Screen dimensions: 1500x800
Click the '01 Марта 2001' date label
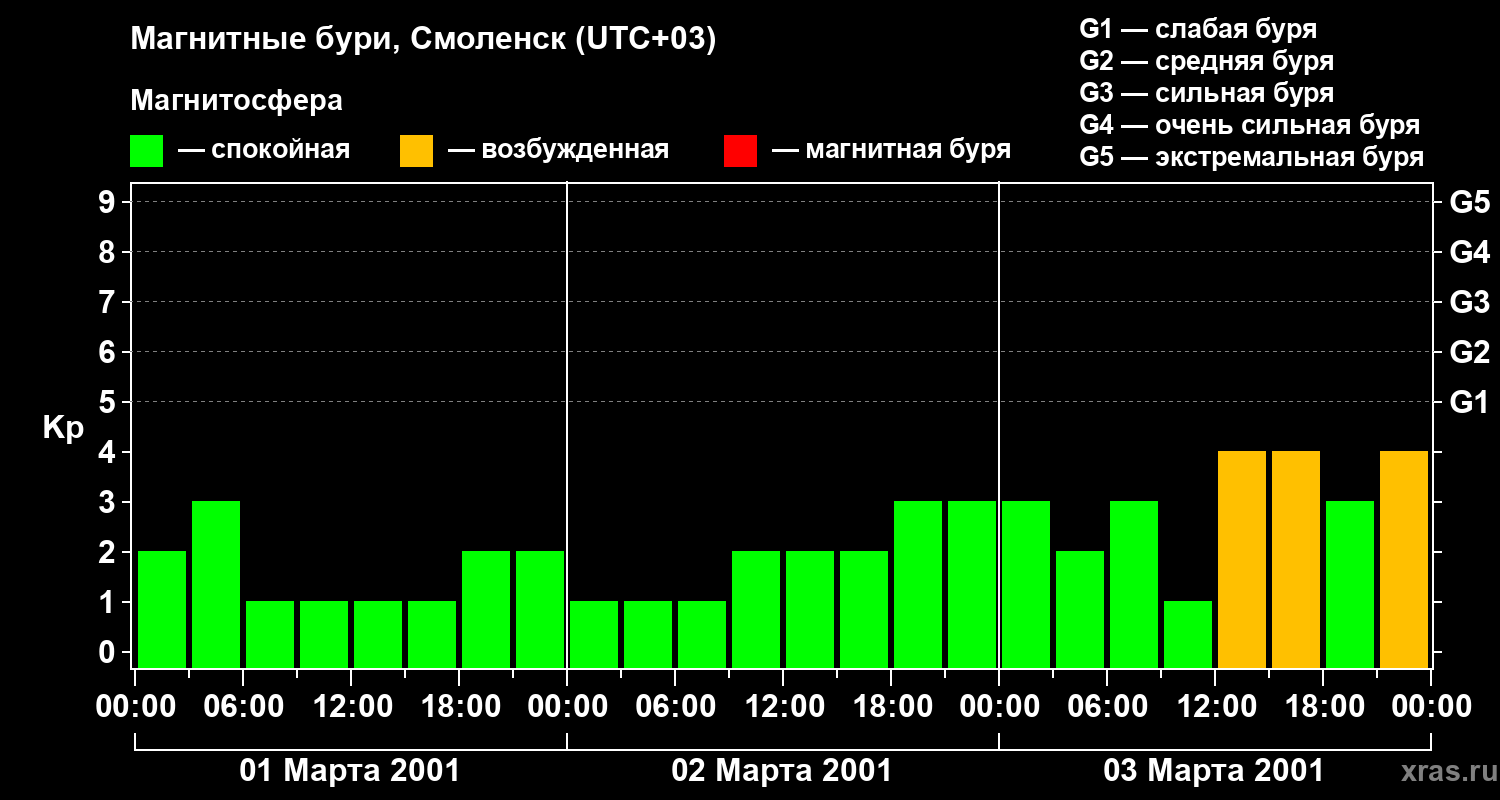click(350, 771)
